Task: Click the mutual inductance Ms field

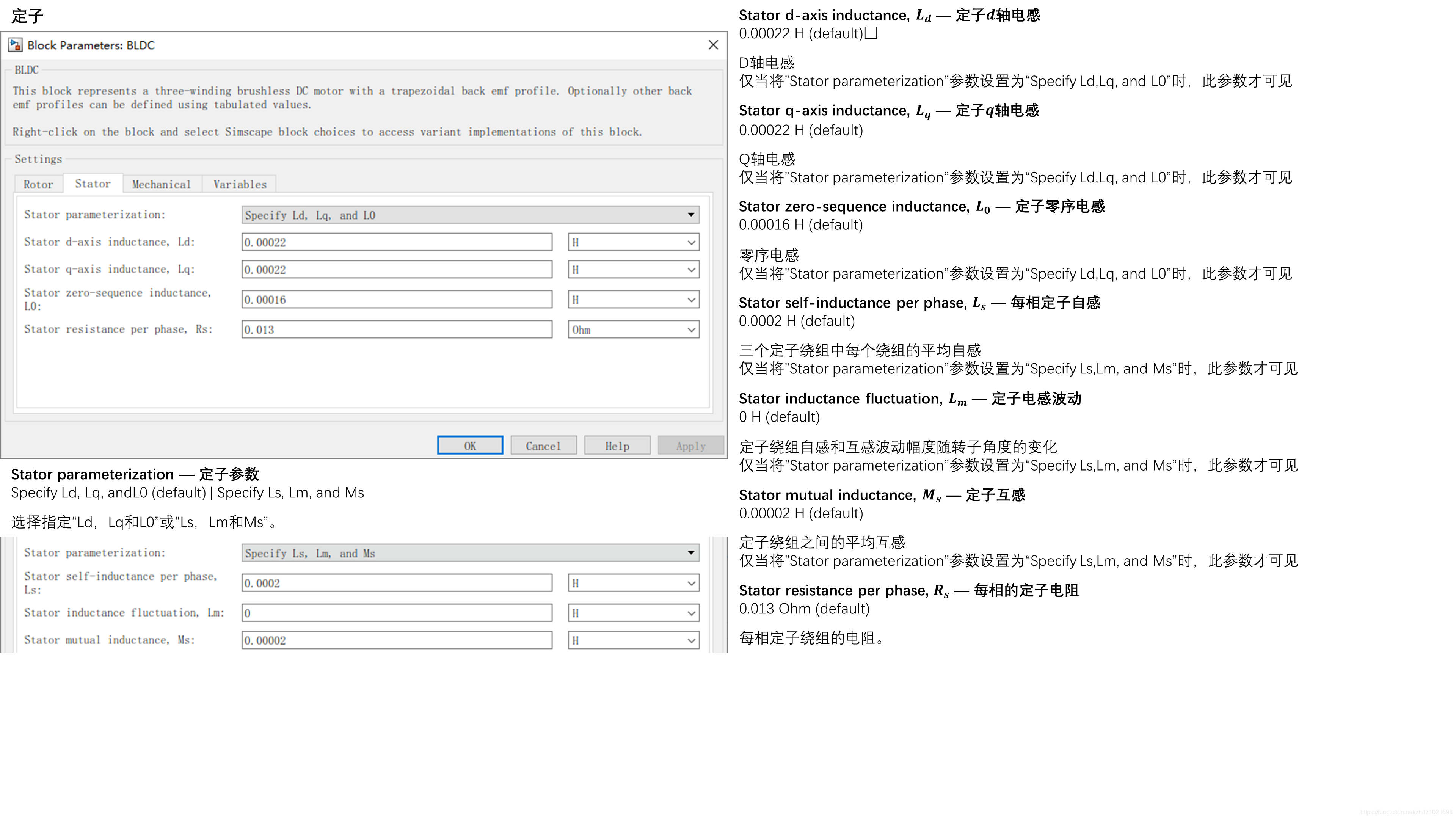Action: (x=397, y=640)
